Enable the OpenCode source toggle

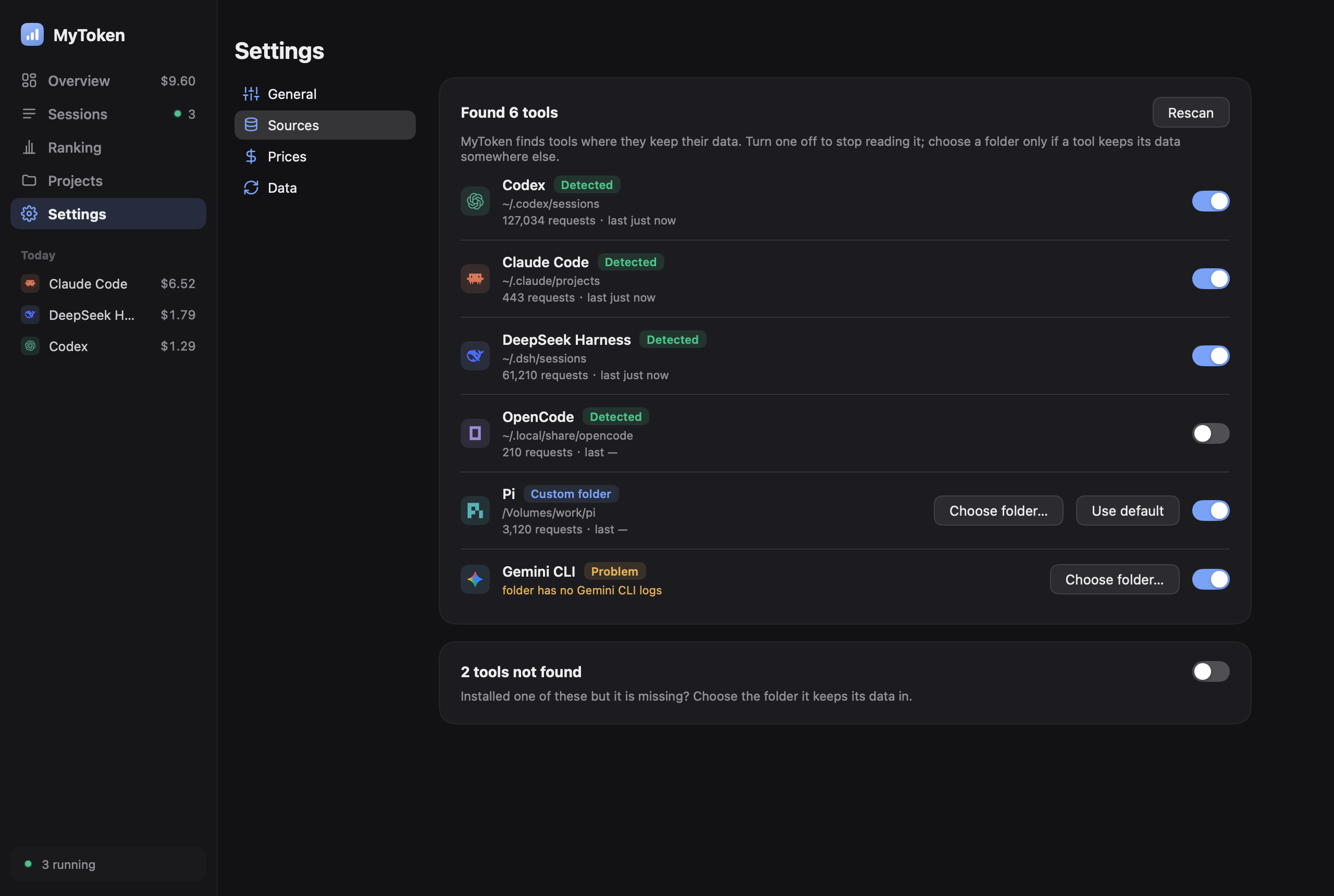pos(1211,433)
